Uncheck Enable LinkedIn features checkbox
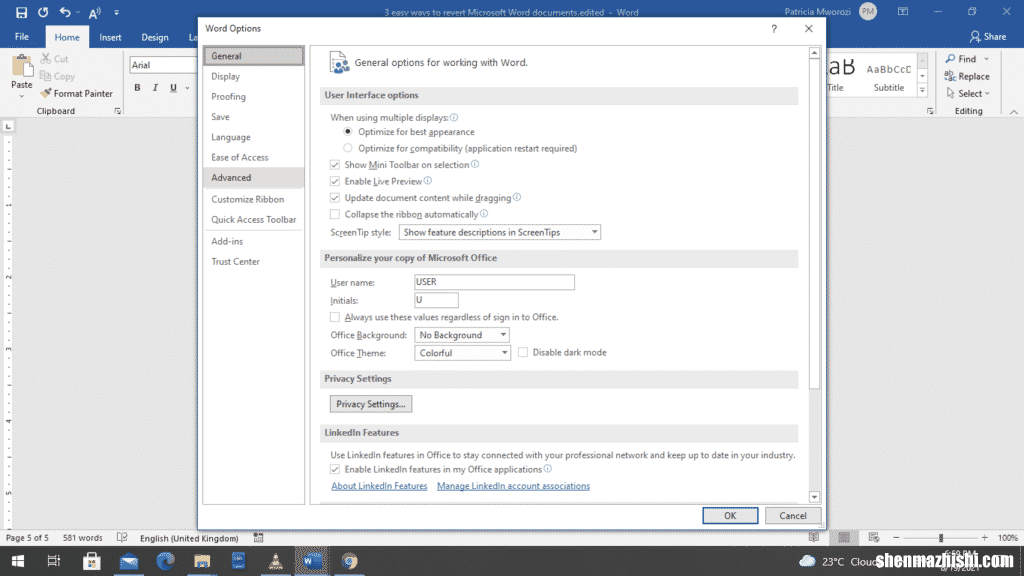 (x=335, y=469)
